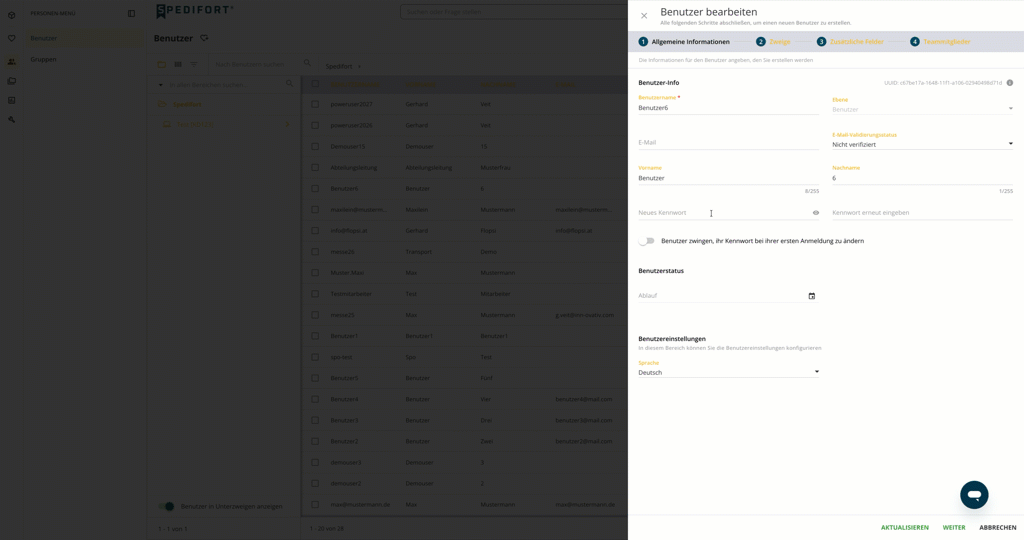
Task: Open the chat support bubble
Action: pos(974,495)
